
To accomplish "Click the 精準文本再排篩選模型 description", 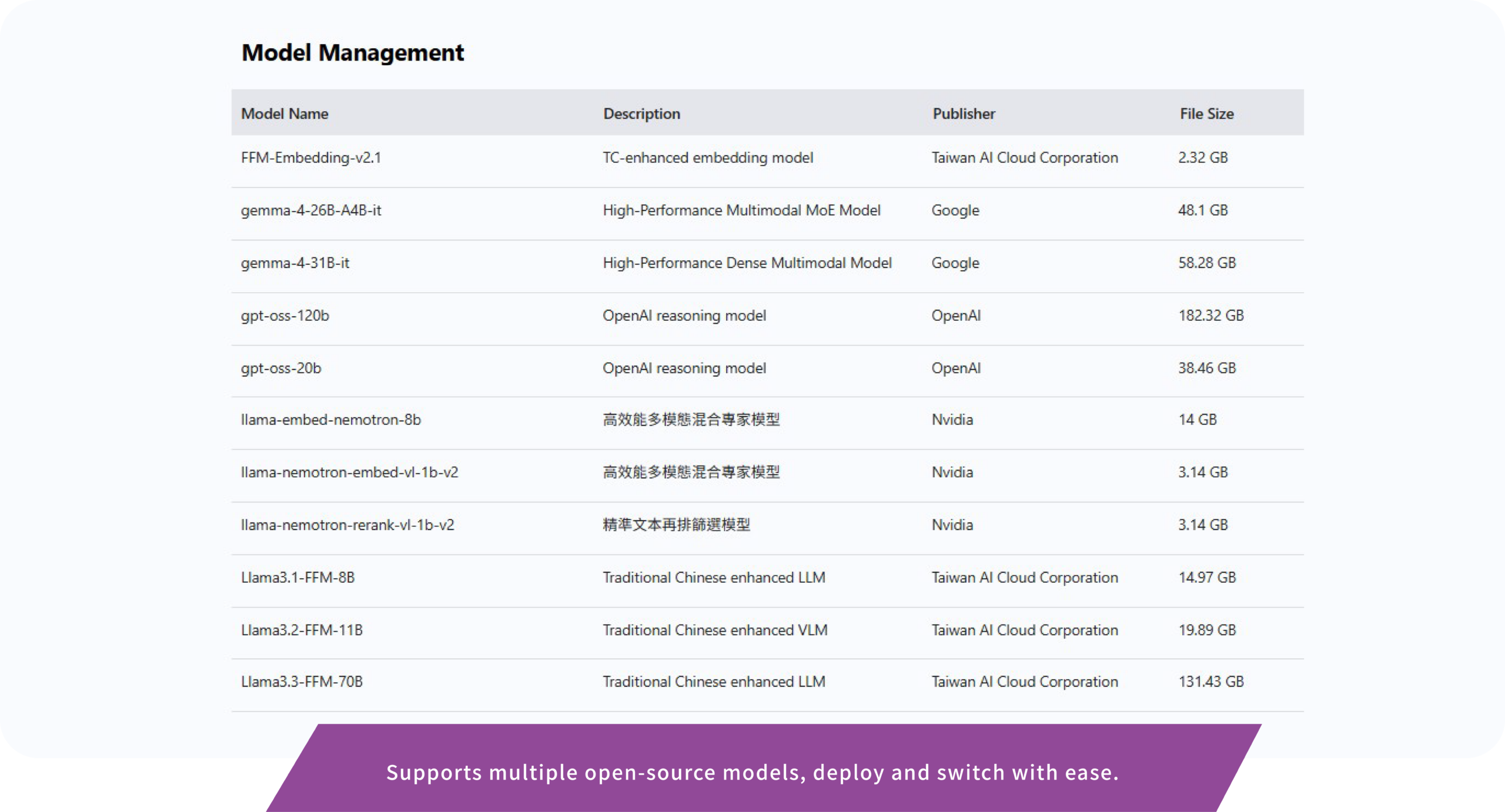I will (676, 525).
